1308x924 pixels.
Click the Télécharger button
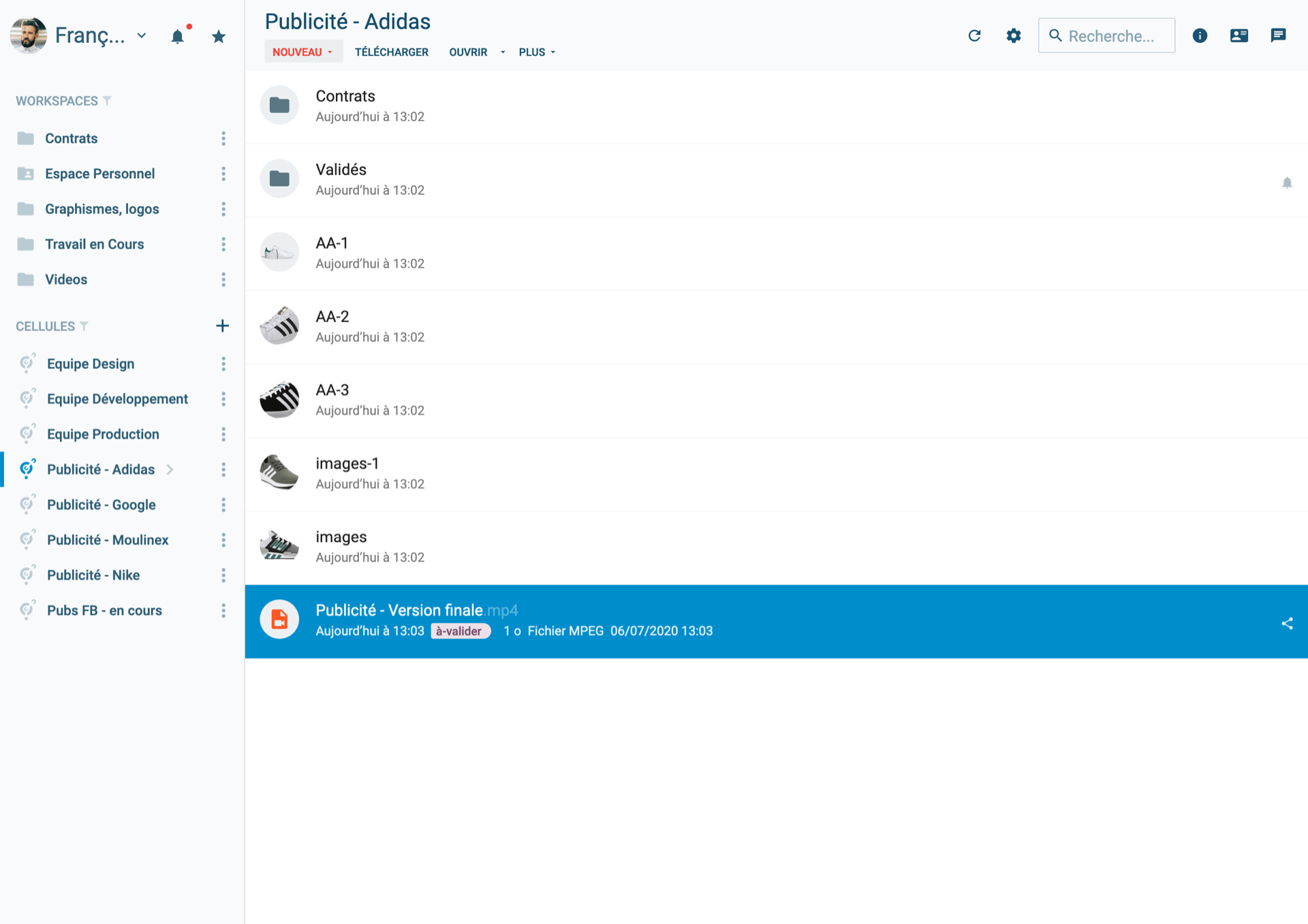[392, 52]
